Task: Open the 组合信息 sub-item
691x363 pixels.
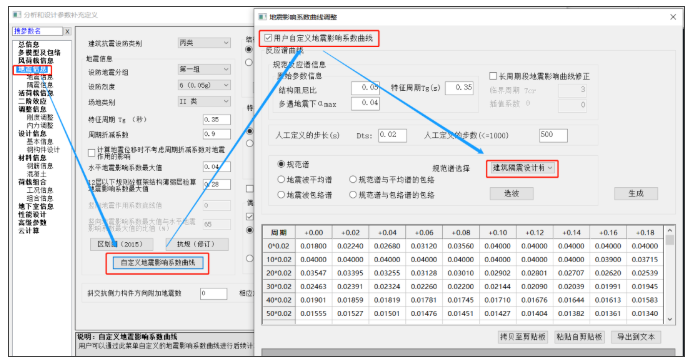Action: point(40,198)
